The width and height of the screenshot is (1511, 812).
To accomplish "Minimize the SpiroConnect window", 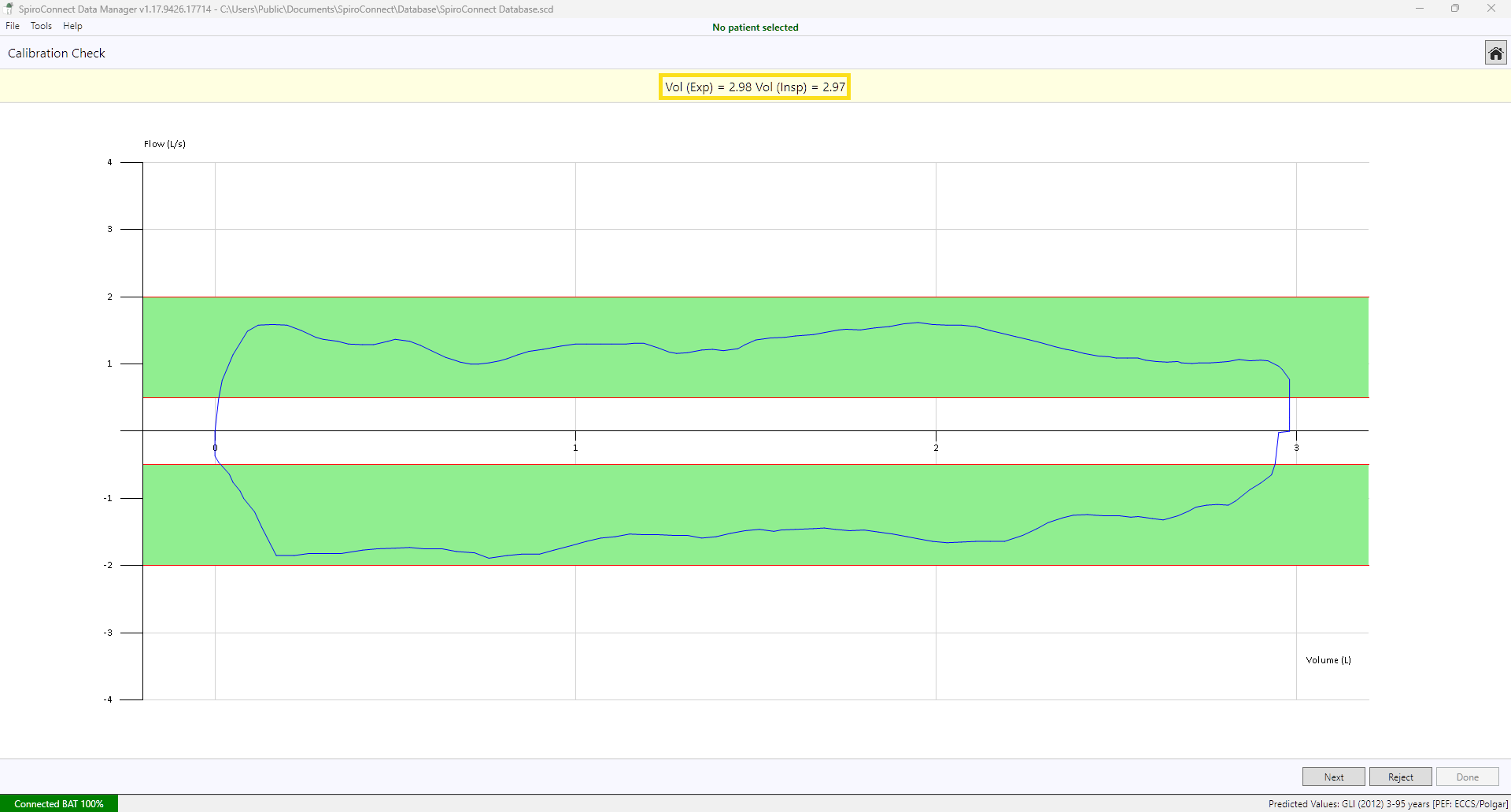I will 1419,9.
